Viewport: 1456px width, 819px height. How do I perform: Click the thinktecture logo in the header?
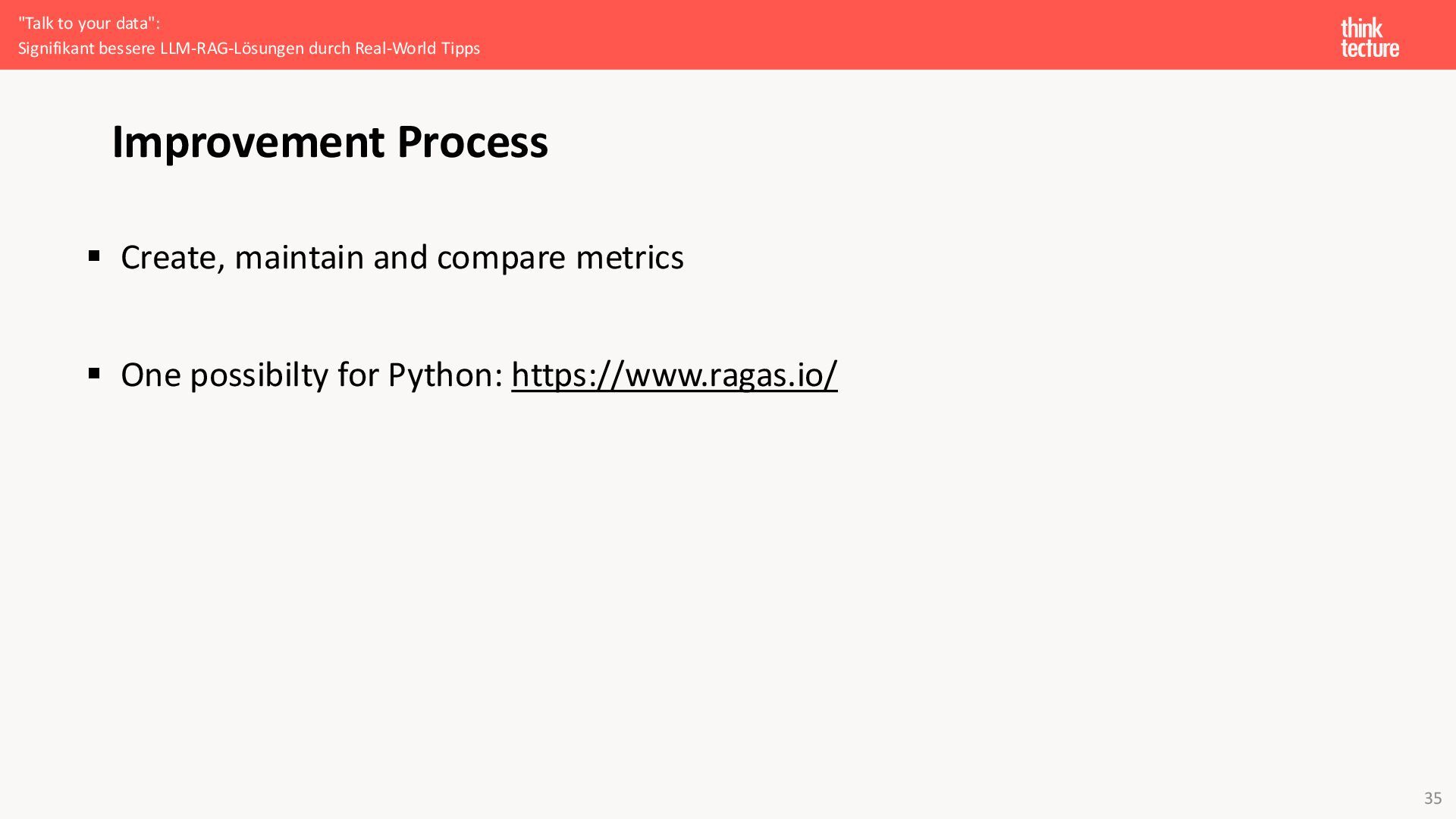(1370, 38)
